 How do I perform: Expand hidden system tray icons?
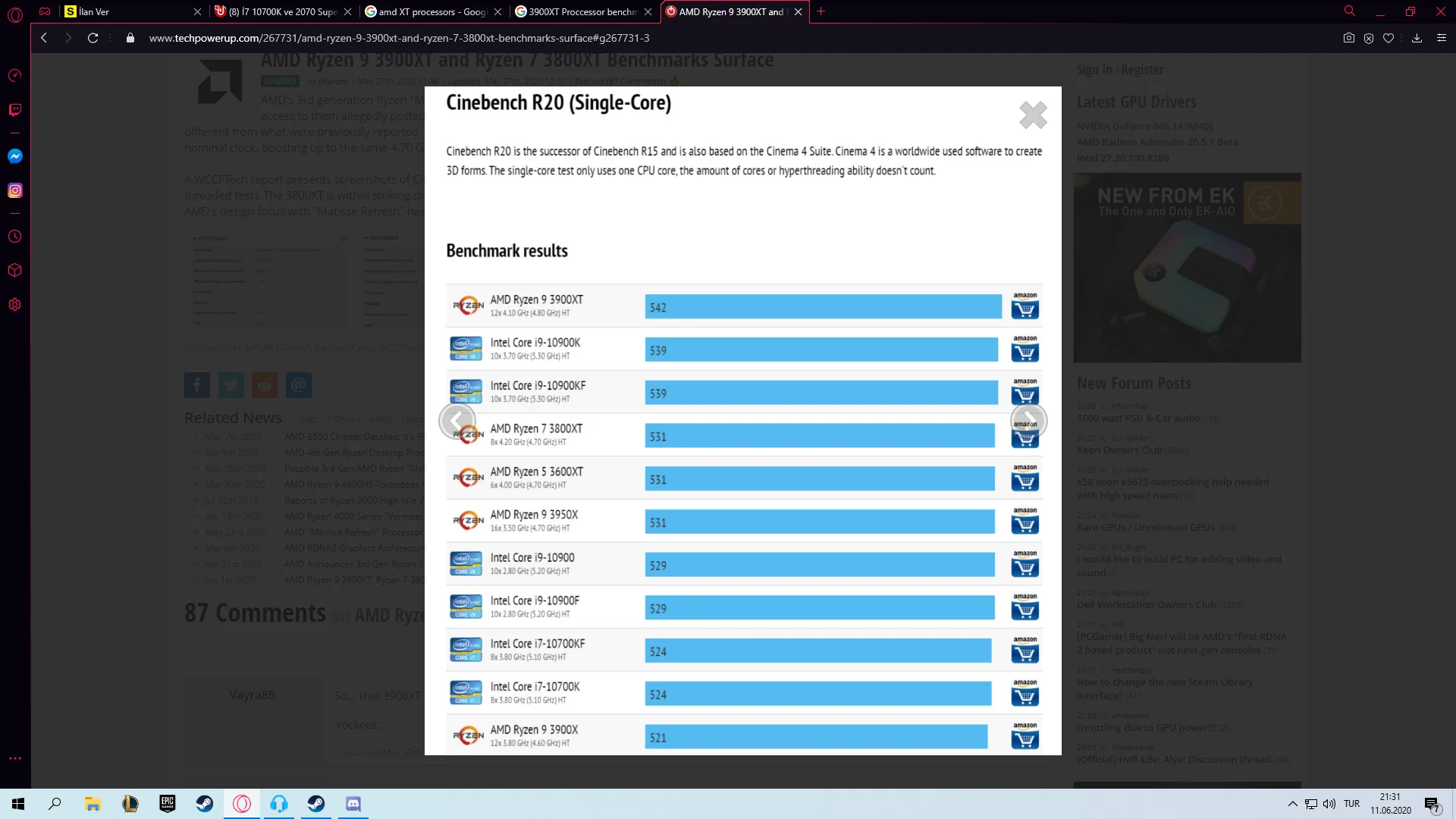click(x=1292, y=804)
